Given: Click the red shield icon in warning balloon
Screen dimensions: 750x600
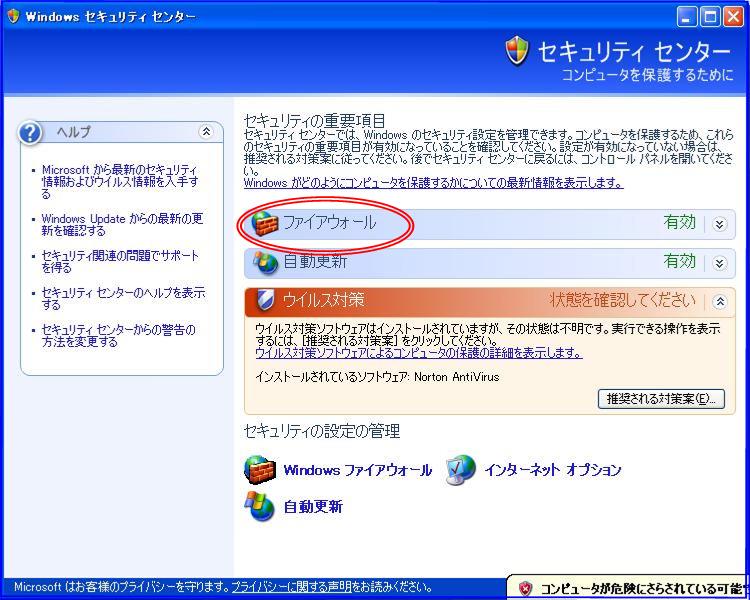Looking at the screenshot, I should tap(526, 588).
